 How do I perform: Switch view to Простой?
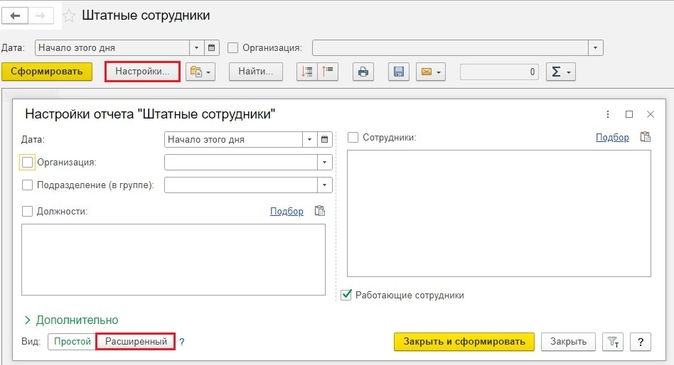point(72,341)
